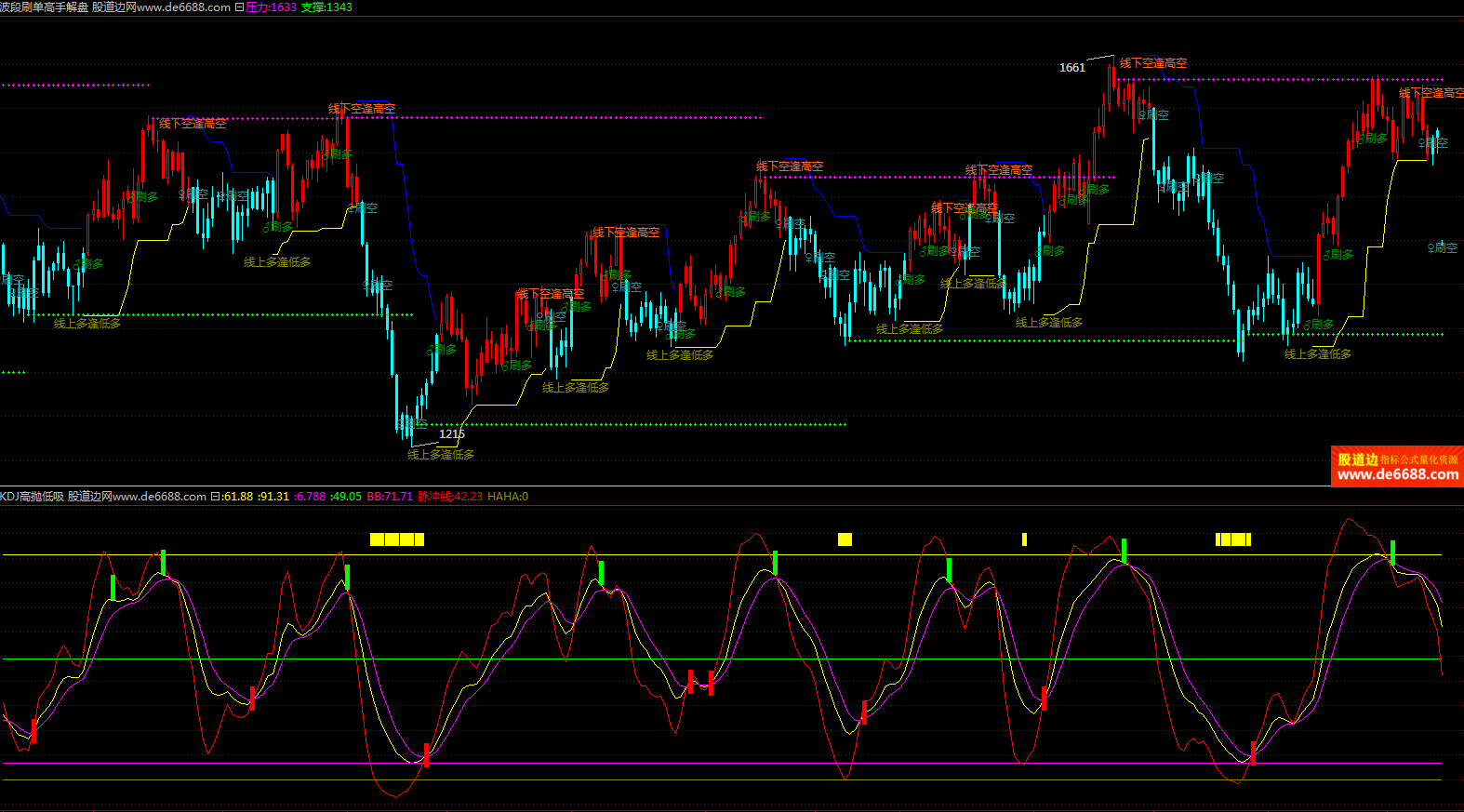Screen dimensions: 1464x812
Task: Click the 1215 low price label
Action: tap(452, 434)
